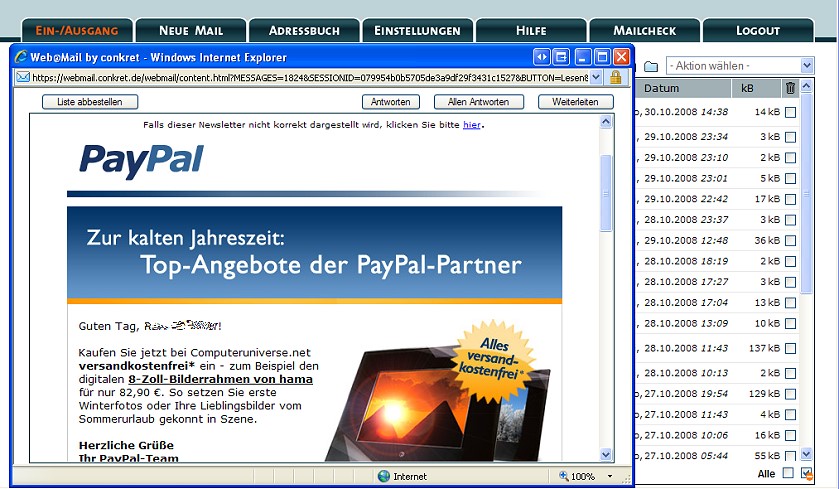Select the 28.10.2008 17:04 message row
Screen dimensions: 839x489
pyautogui.click(x=717, y=303)
